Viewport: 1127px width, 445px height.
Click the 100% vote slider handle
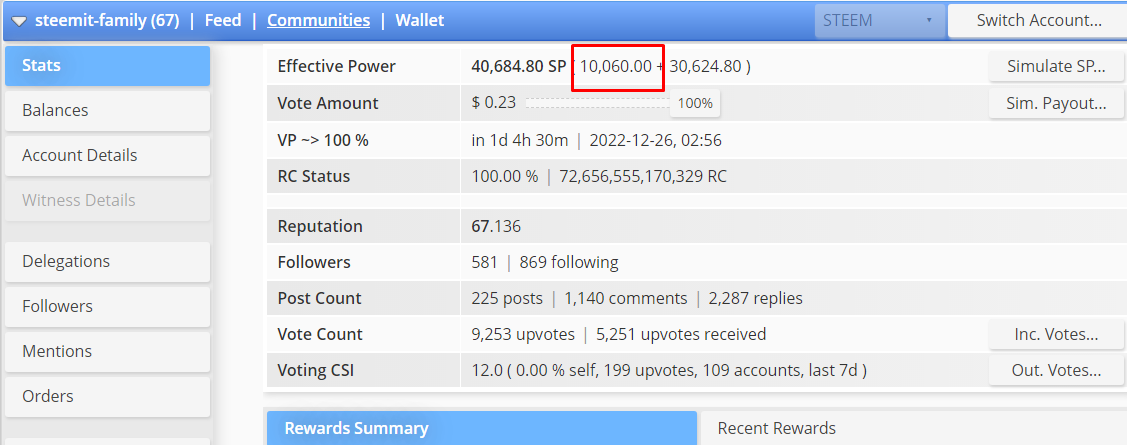click(695, 104)
